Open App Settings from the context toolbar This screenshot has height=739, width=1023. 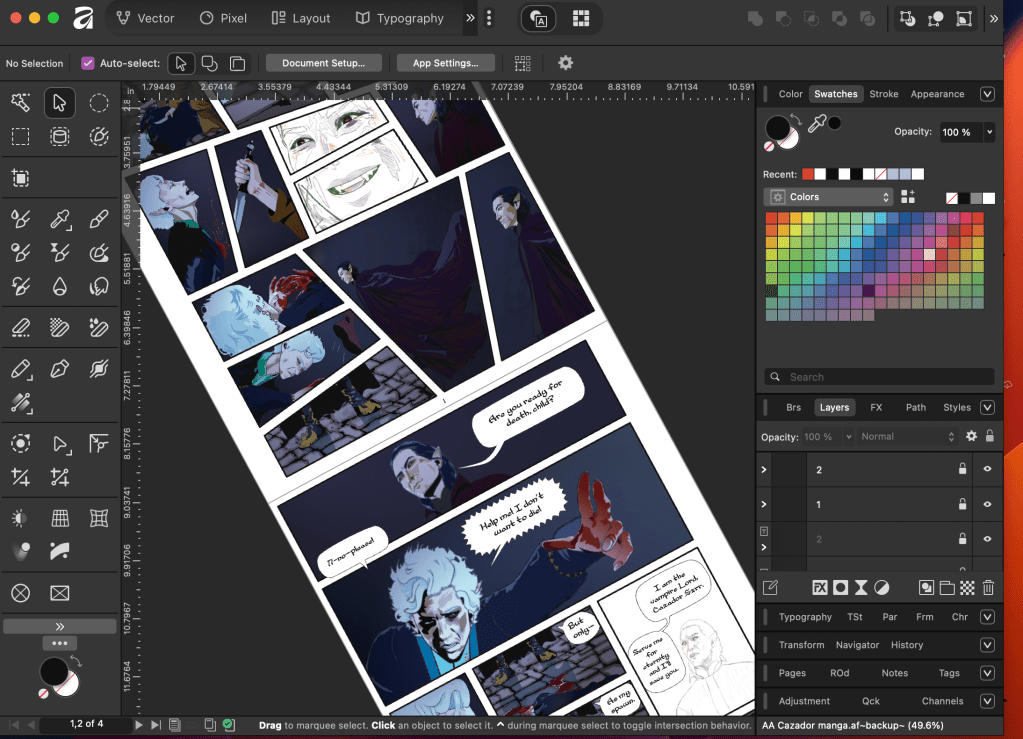pyautogui.click(x=445, y=63)
